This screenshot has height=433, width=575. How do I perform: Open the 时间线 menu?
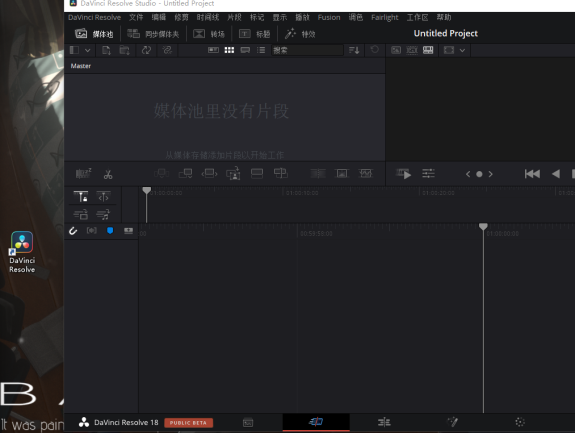tap(208, 17)
